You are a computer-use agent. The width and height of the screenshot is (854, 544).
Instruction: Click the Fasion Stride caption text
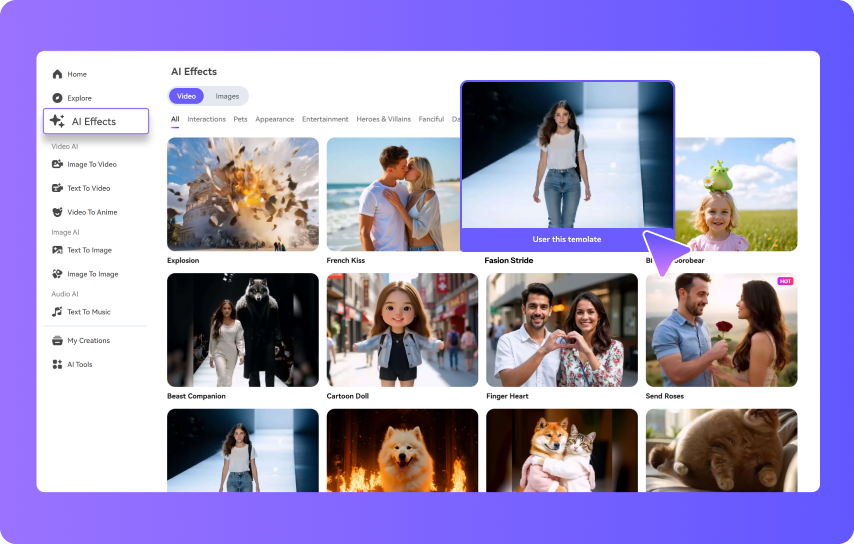(509, 260)
